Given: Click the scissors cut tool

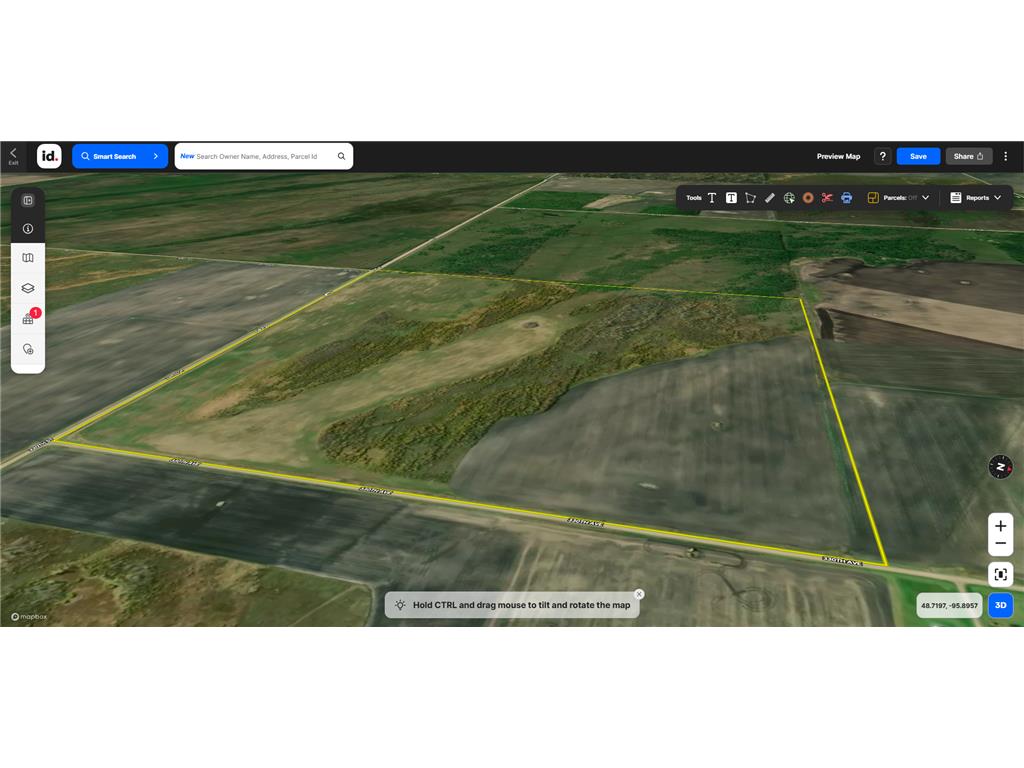Looking at the screenshot, I should [x=827, y=198].
